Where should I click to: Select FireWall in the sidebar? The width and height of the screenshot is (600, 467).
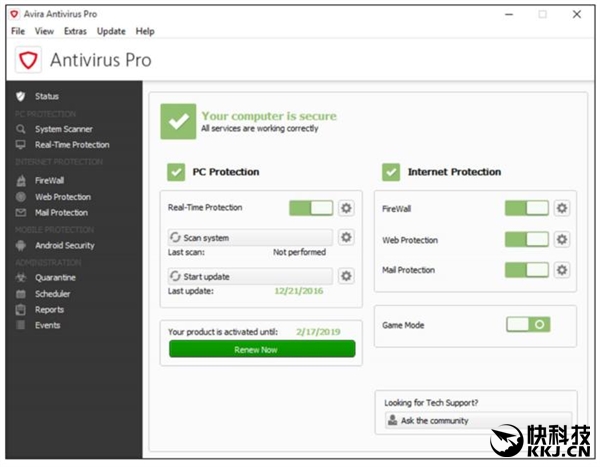[x=49, y=180]
